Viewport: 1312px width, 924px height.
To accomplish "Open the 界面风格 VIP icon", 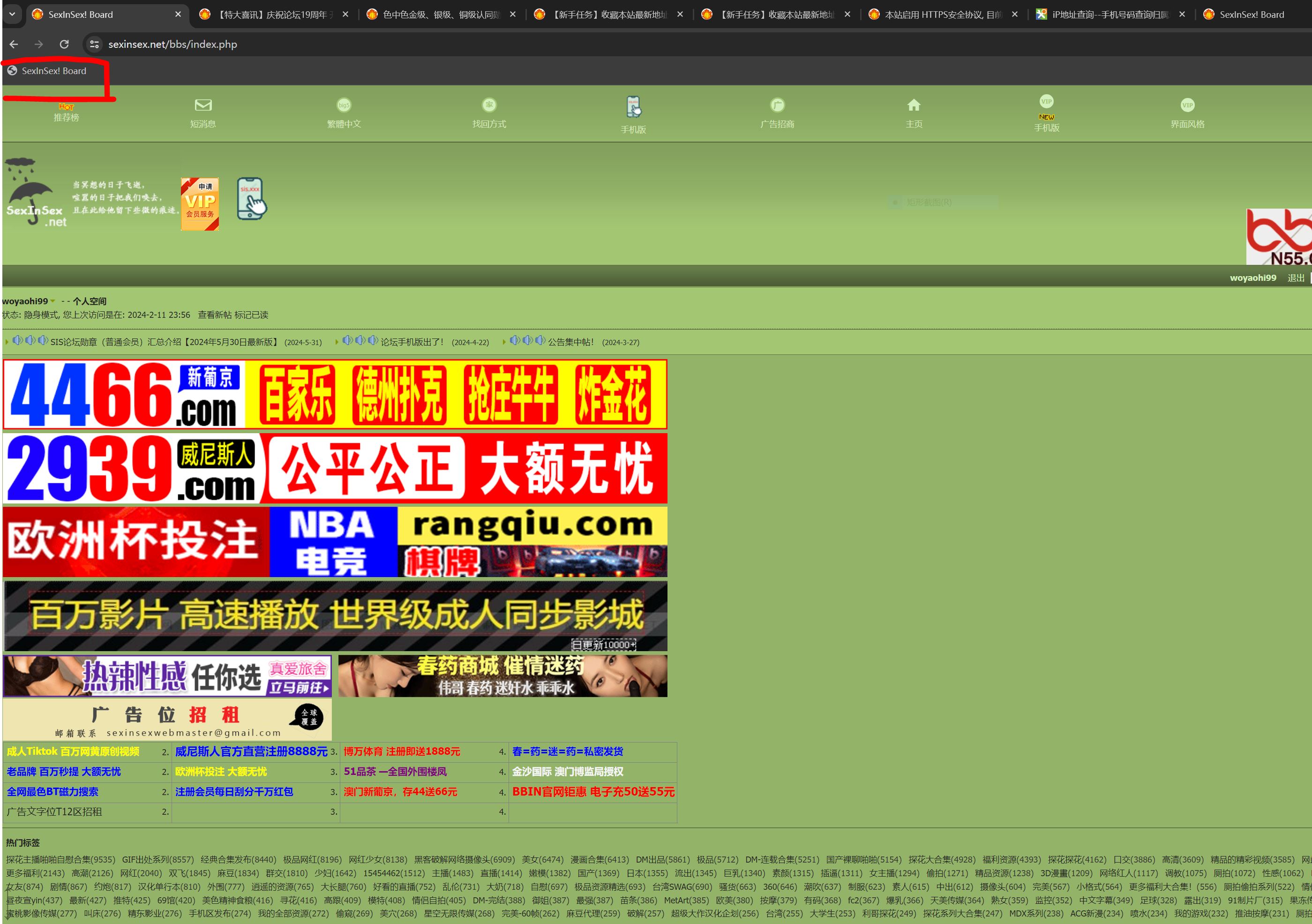I will click(x=1187, y=105).
